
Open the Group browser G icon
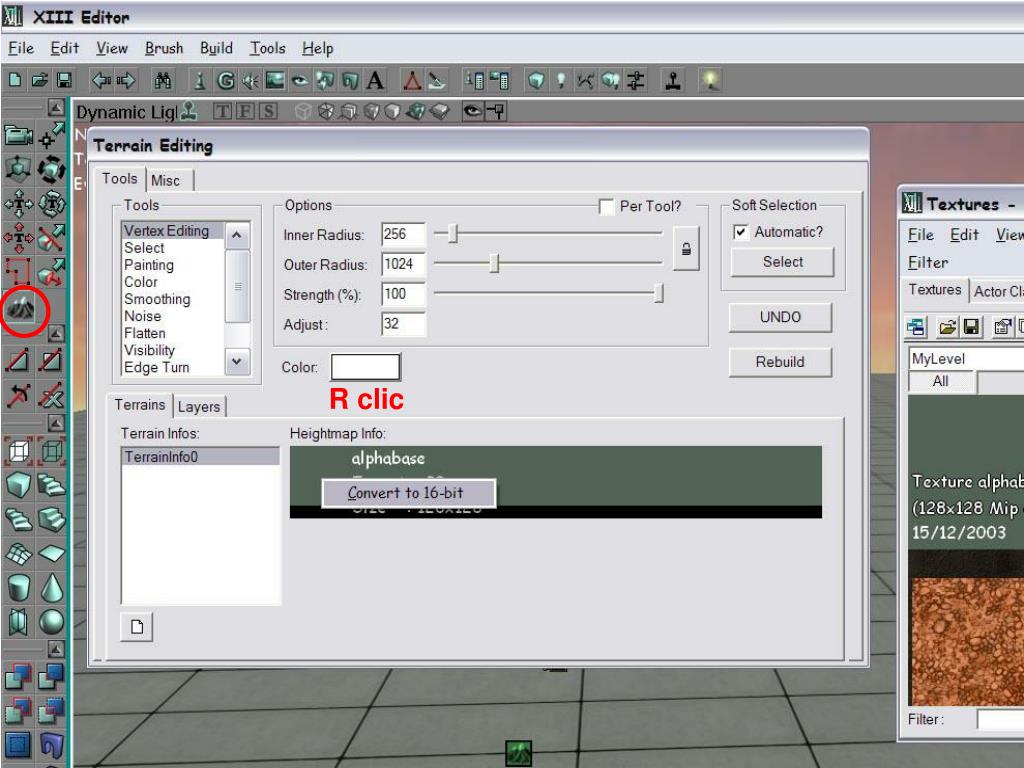coord(226,80)
